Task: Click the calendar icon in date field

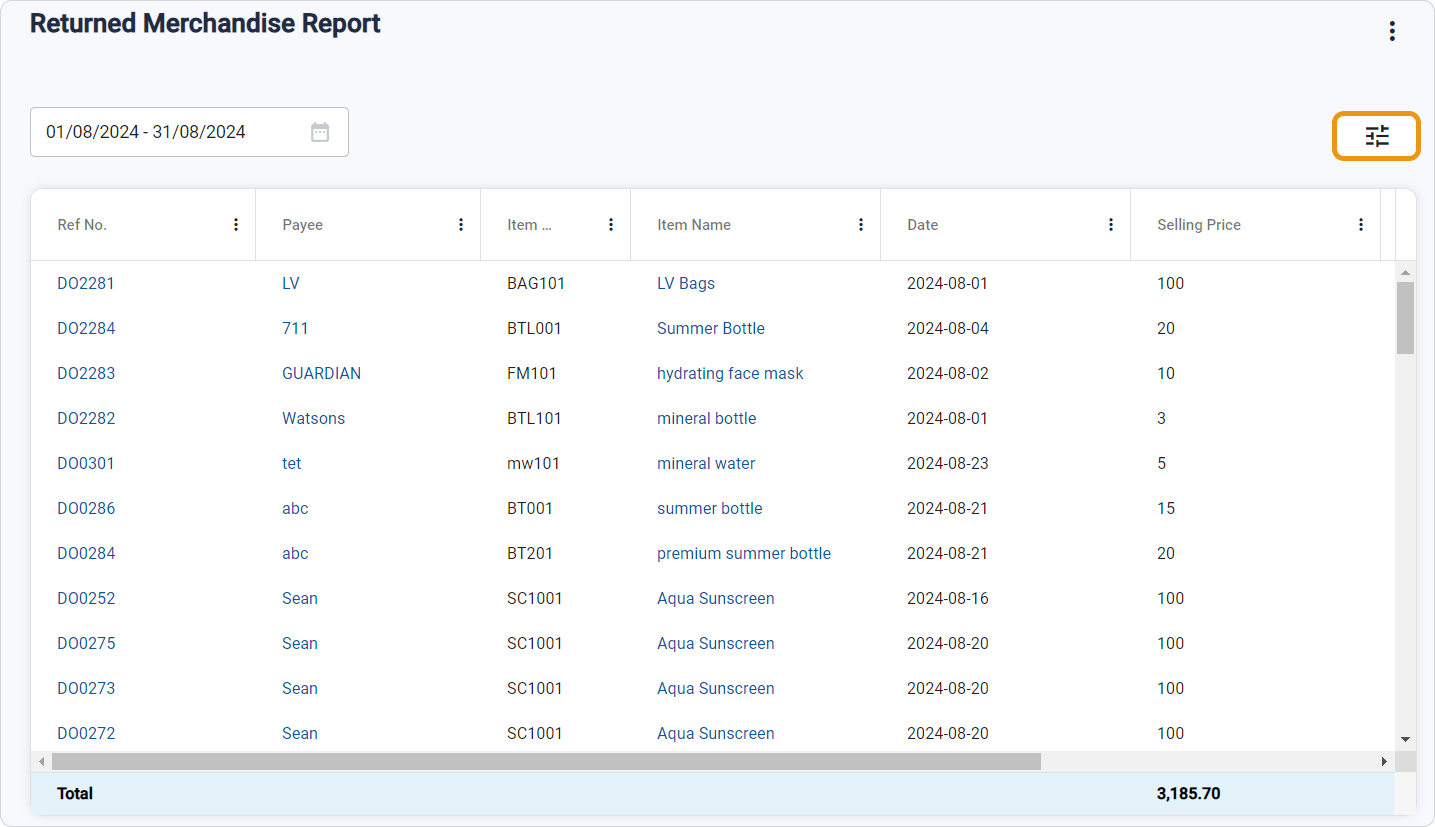Action: [320, 132]
